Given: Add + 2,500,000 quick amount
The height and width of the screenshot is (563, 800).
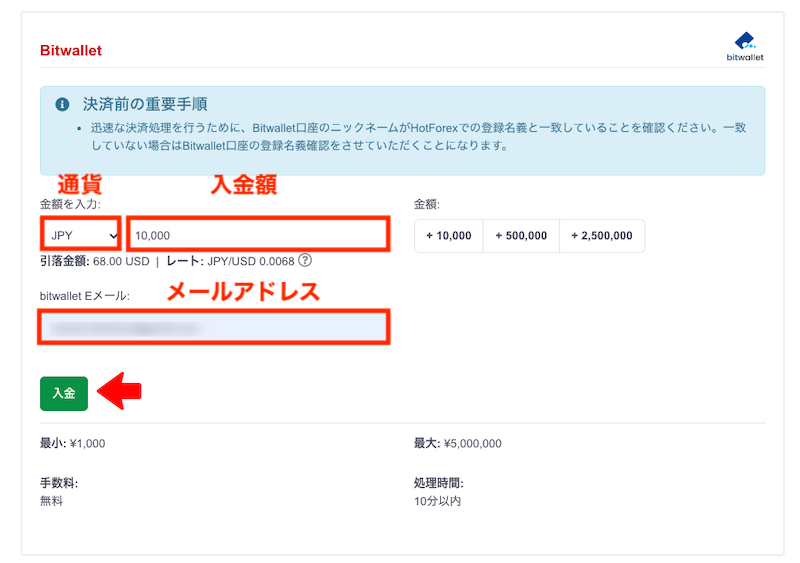Looking at the screenshot, I should click(x=602, y=236).
